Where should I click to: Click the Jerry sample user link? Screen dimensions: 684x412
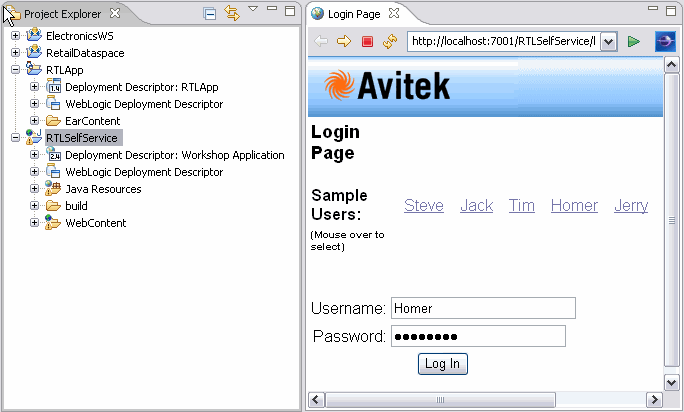[631, 205]
